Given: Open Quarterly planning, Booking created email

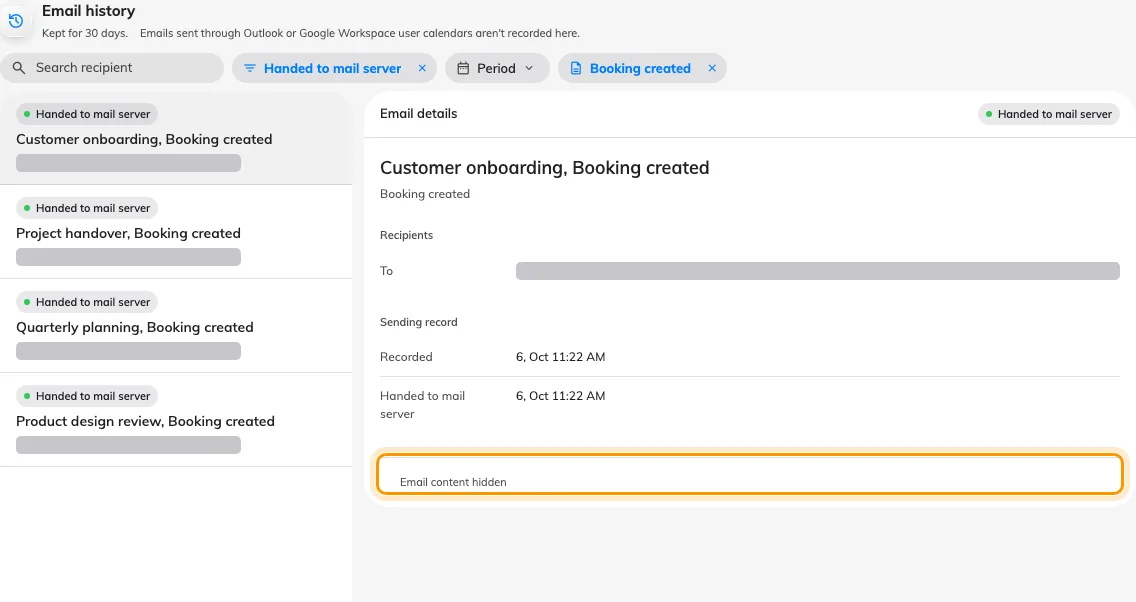Looking at the screenshot, I should point(176,326).
